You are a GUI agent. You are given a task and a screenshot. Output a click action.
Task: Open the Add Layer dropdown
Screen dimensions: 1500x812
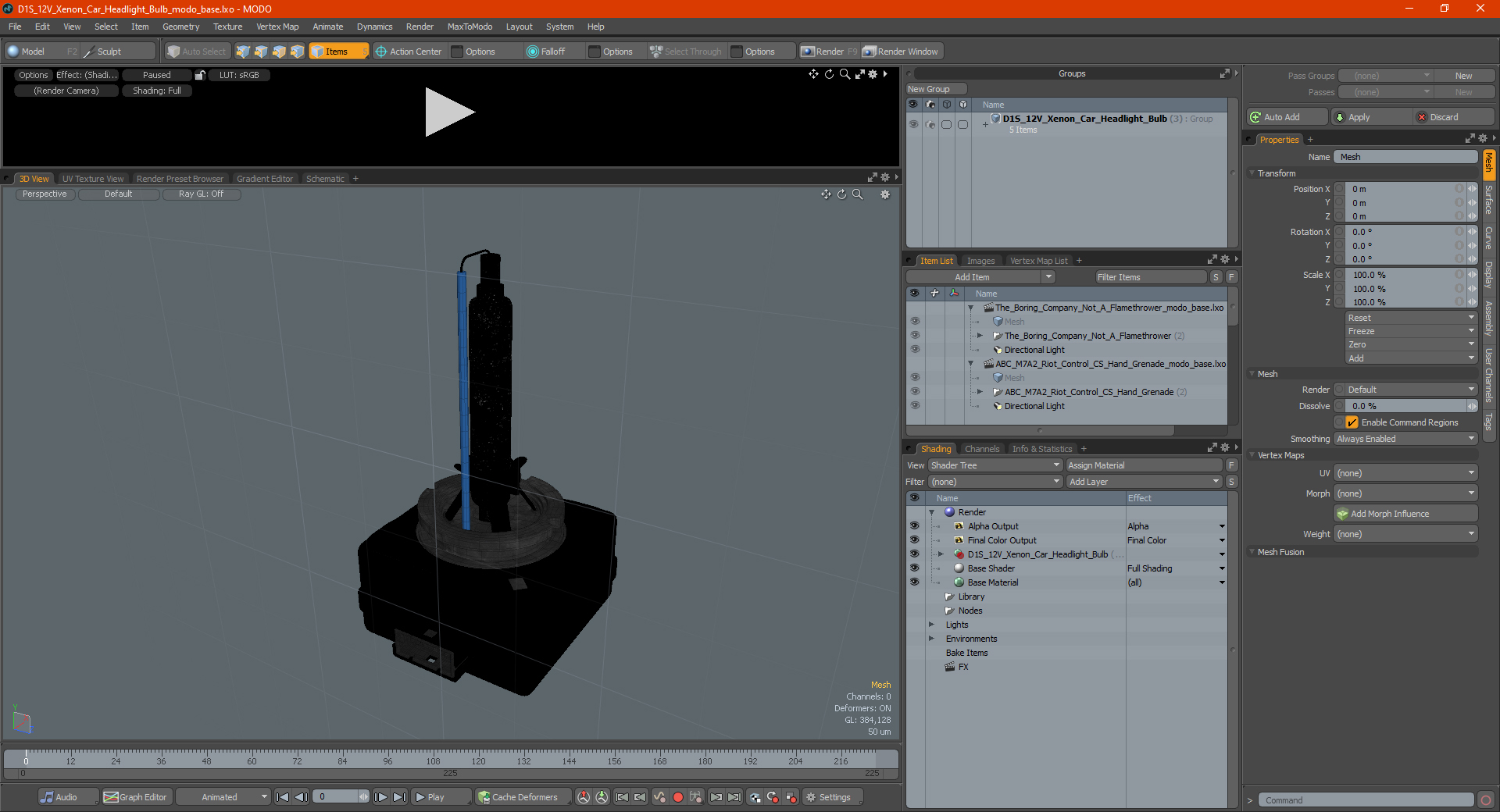pyautogui.click(x=1144, y=482)
